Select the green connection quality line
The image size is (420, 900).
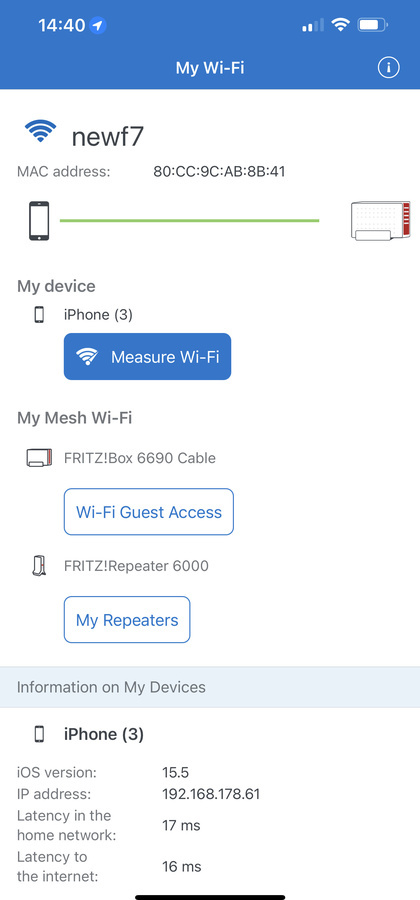click(x=189, y=220)
